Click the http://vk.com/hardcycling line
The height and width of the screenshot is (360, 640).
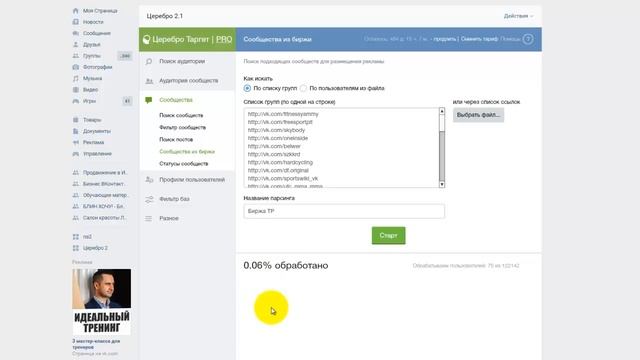click(280, 162)
